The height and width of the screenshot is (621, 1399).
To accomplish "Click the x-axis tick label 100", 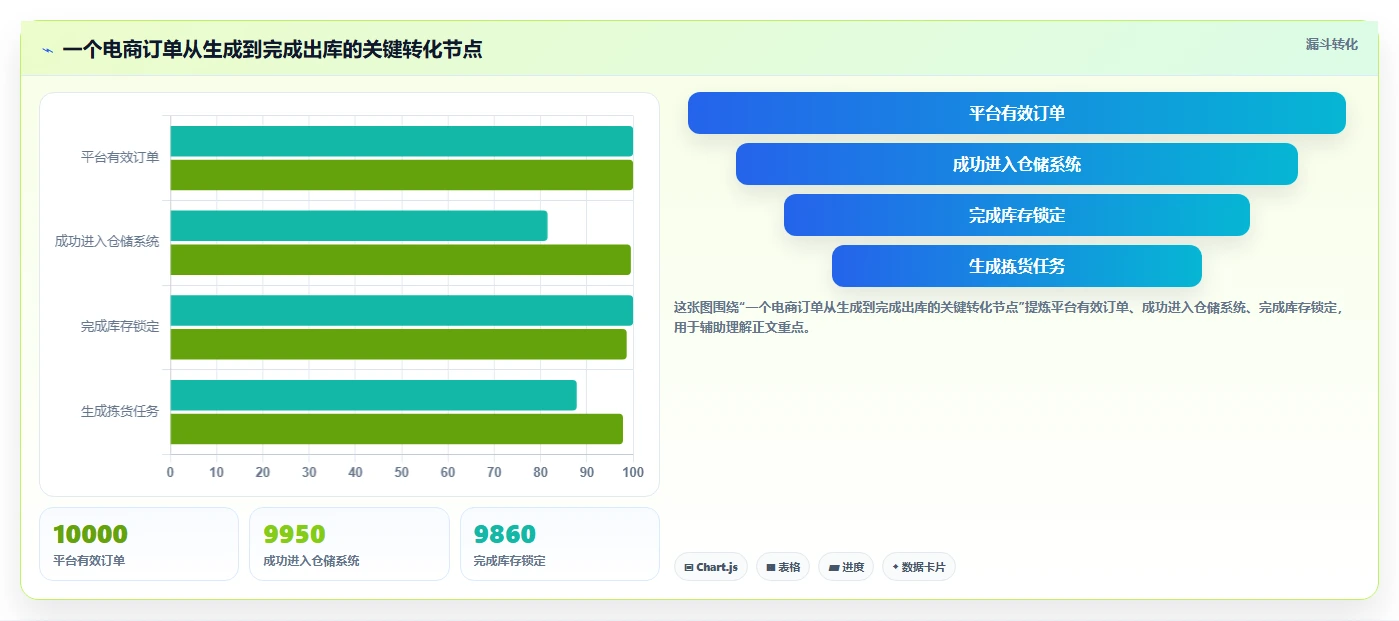I will pyautogui.click(x=632, y=472).
